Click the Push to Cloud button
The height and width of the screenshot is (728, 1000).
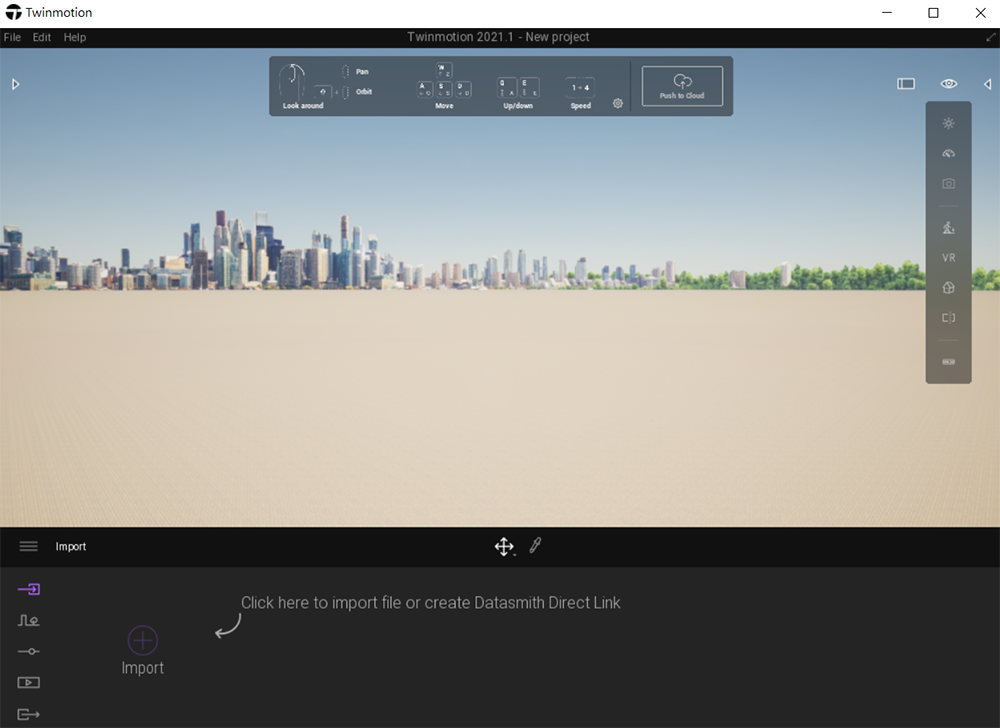pyautogui.click(x=682, y=86)
